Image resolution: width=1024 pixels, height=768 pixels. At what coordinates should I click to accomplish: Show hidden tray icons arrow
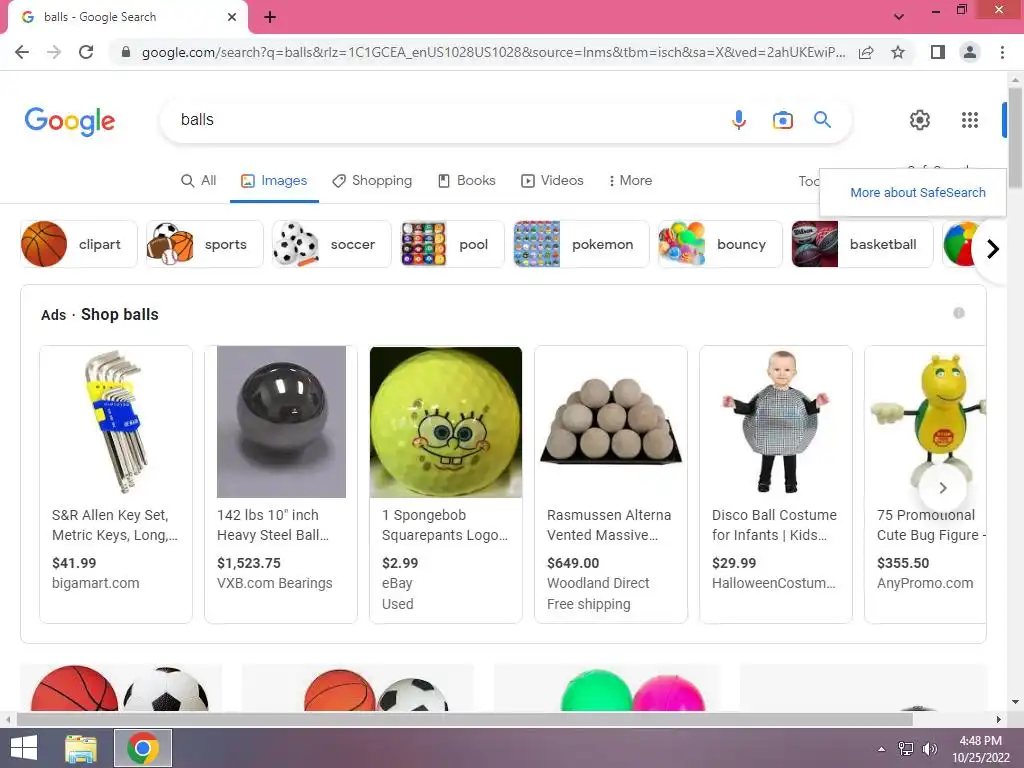tap(881, 749)
